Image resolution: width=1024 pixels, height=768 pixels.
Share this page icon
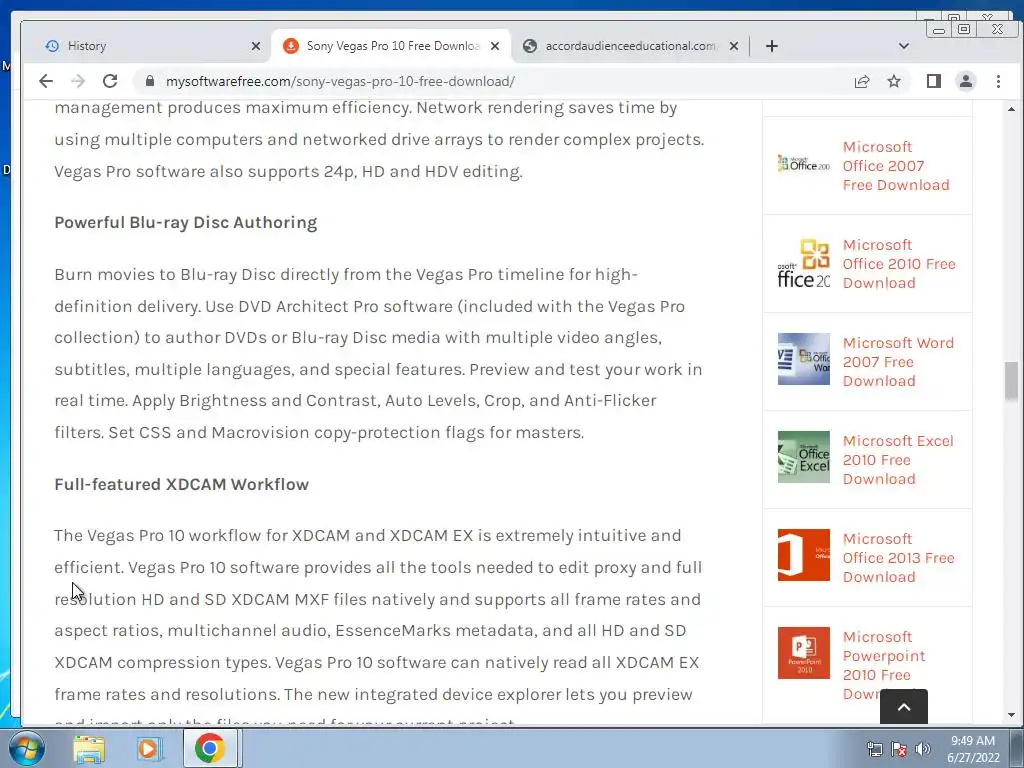pyautogui.click(x=862, y=81)
